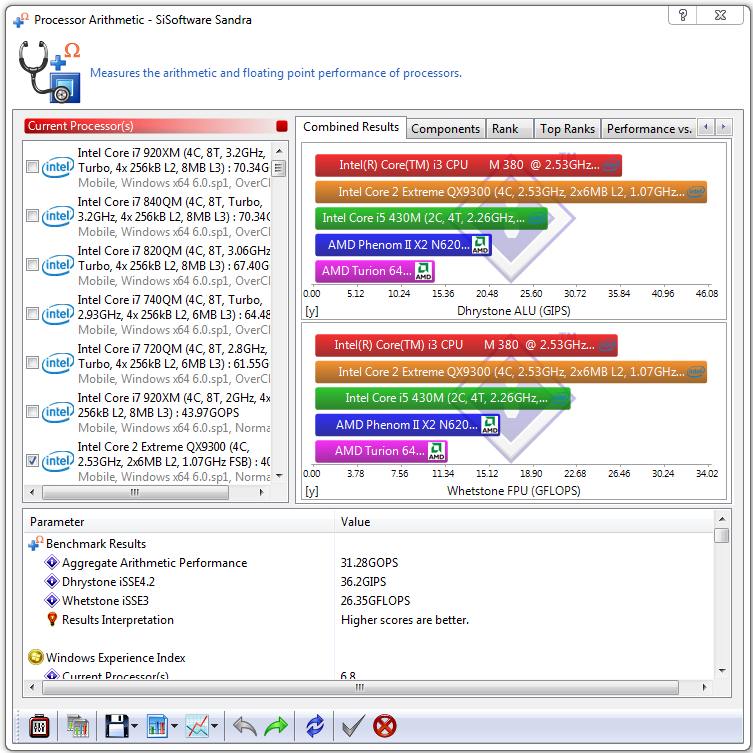The height and width of the screenshot is (753, 753).
Task: Click Intel logo beside Core i7 740QM
Action: click(x=58, y=314)
